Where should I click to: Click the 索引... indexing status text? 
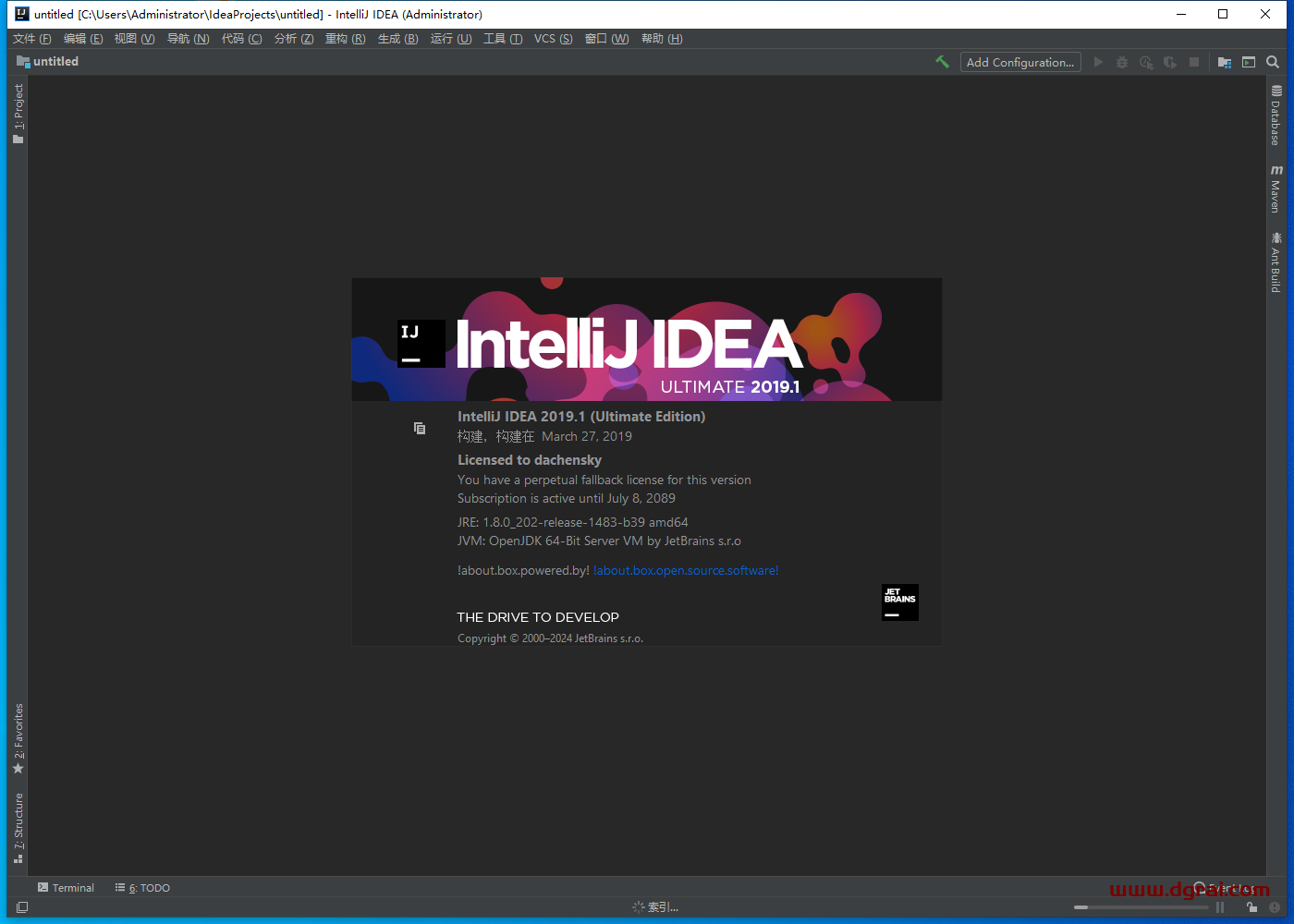(x=663, y=907)
